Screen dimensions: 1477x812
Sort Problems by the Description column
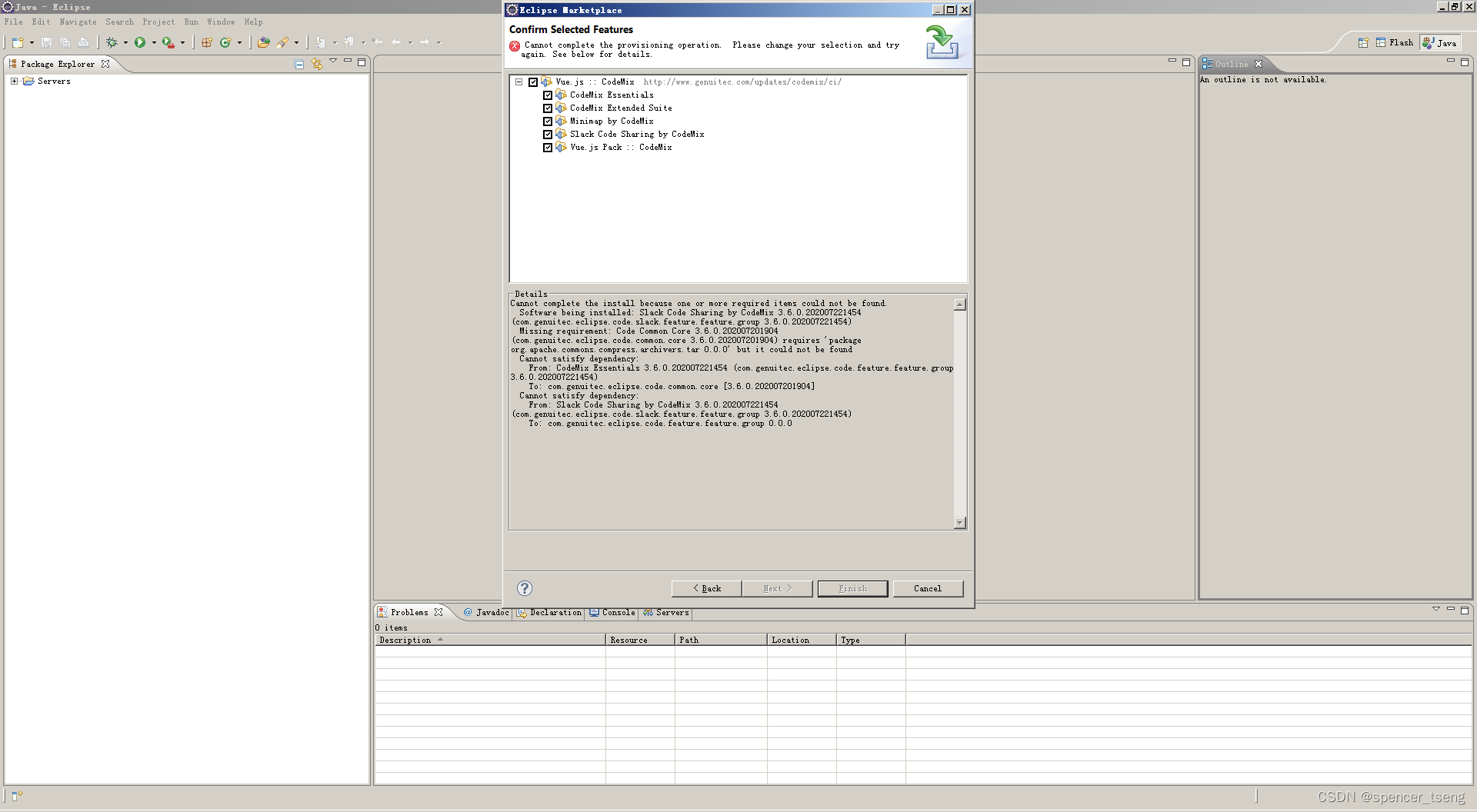tap(490, 640)
